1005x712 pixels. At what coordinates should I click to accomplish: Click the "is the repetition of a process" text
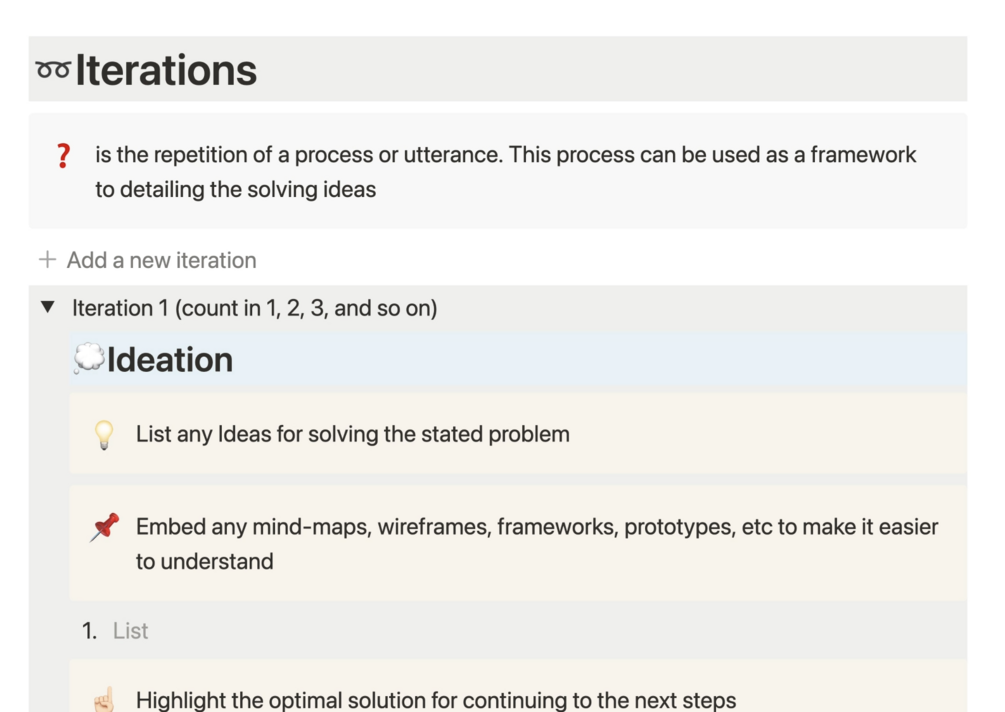(505, 155)
